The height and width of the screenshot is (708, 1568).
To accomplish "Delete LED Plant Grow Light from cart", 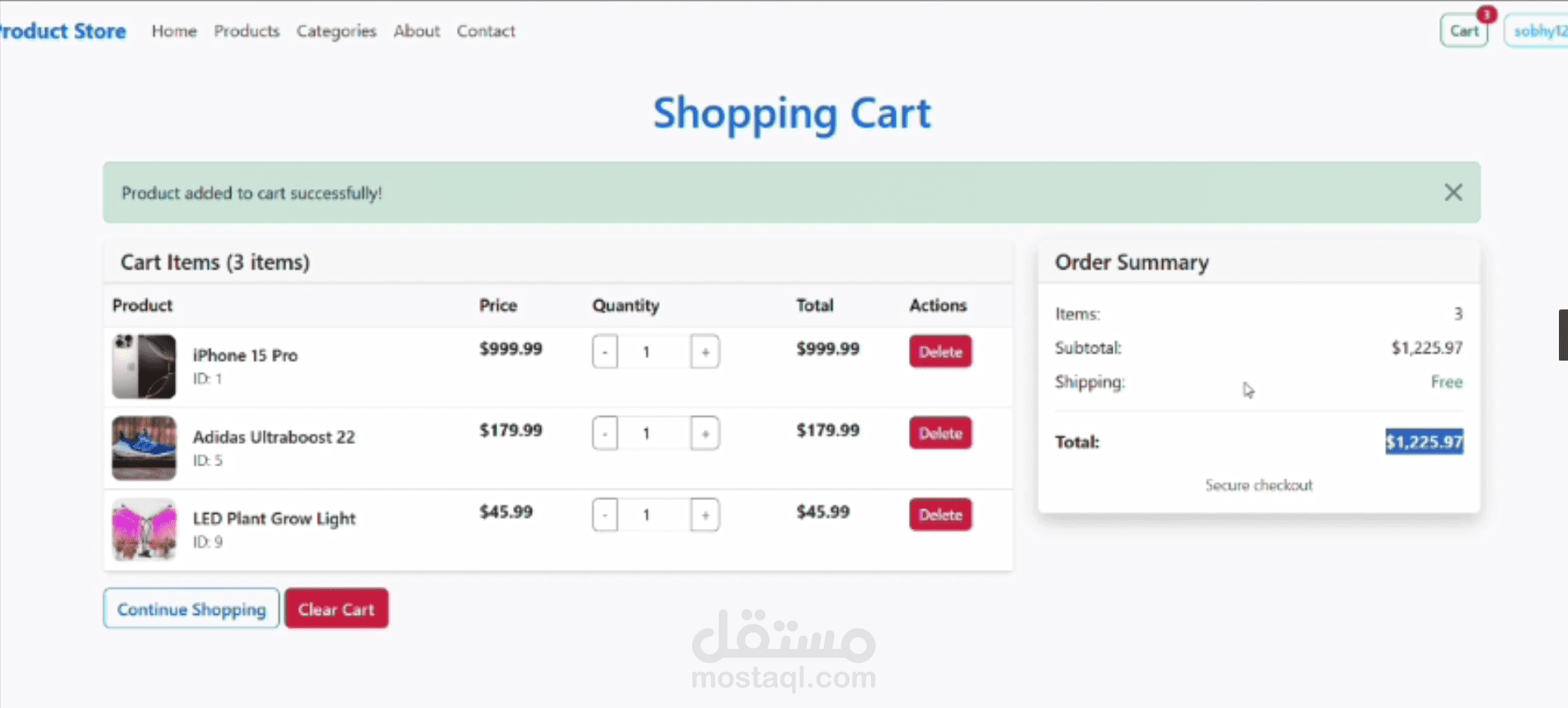I will pos(940,515).
